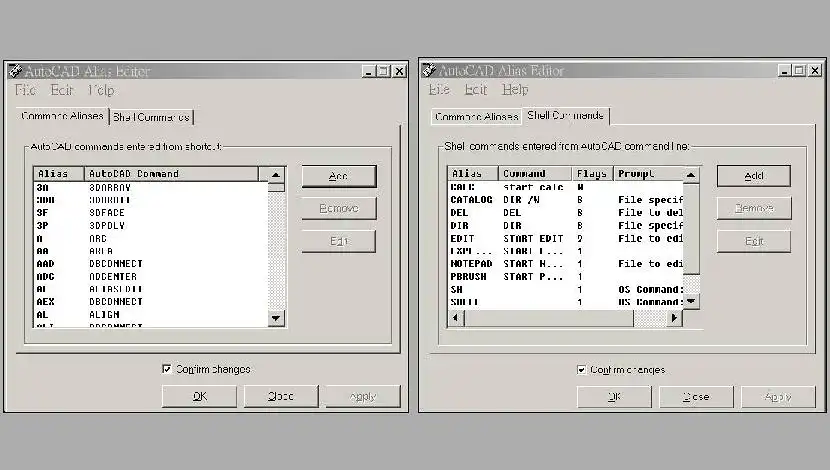The height and width of the screenshot is (470, 830).
Task: Select 3P 3DPOLY alias row
Action: [151, 225]
